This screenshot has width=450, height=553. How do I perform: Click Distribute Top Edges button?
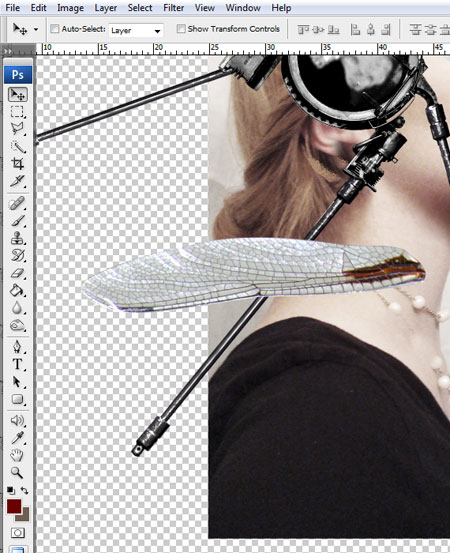point(416,30)
